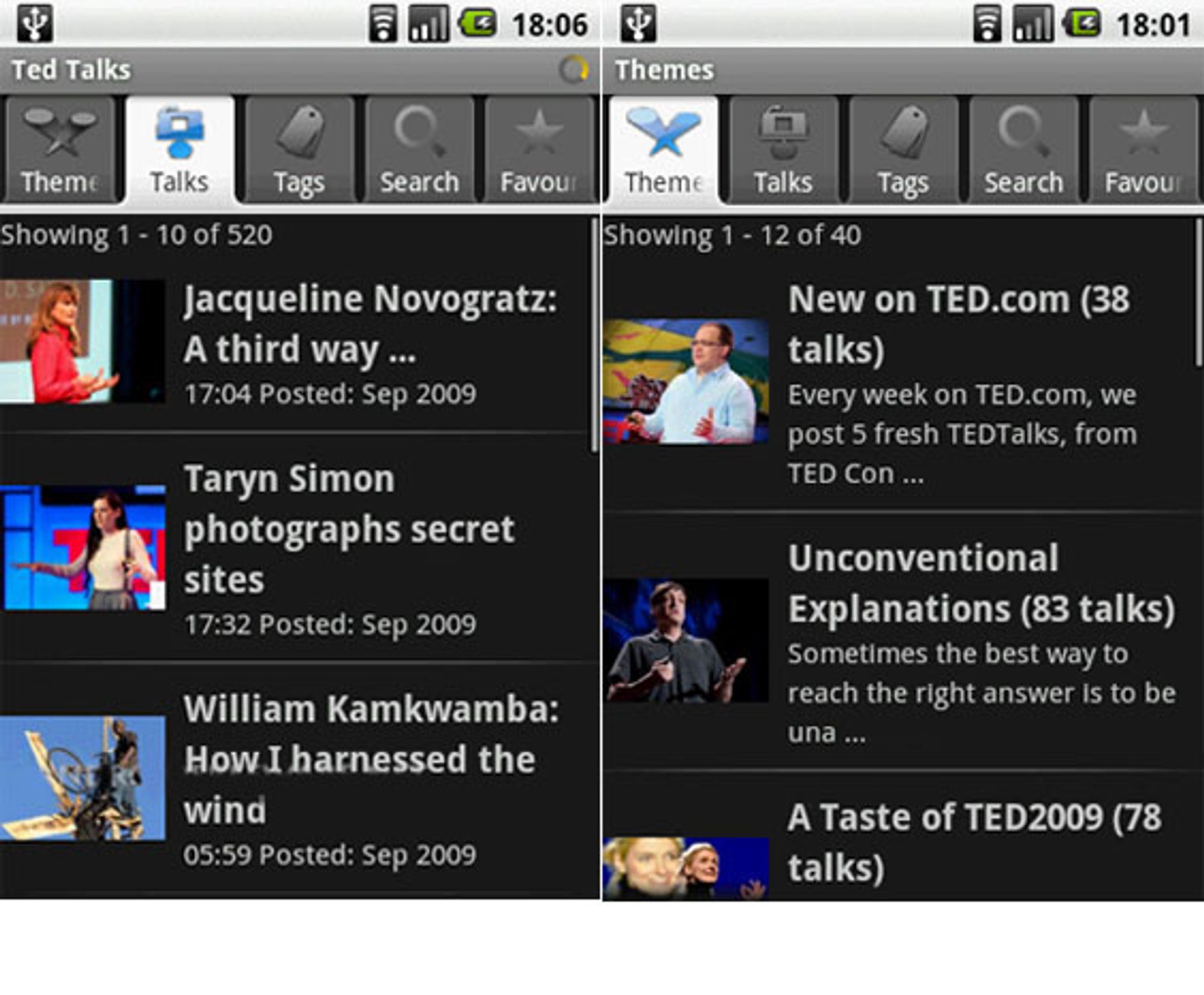Viewport: 1204px width, 995px height.
Task: Tap '17:04 Posted: Sep 2009' text
Action: (330, 394)
